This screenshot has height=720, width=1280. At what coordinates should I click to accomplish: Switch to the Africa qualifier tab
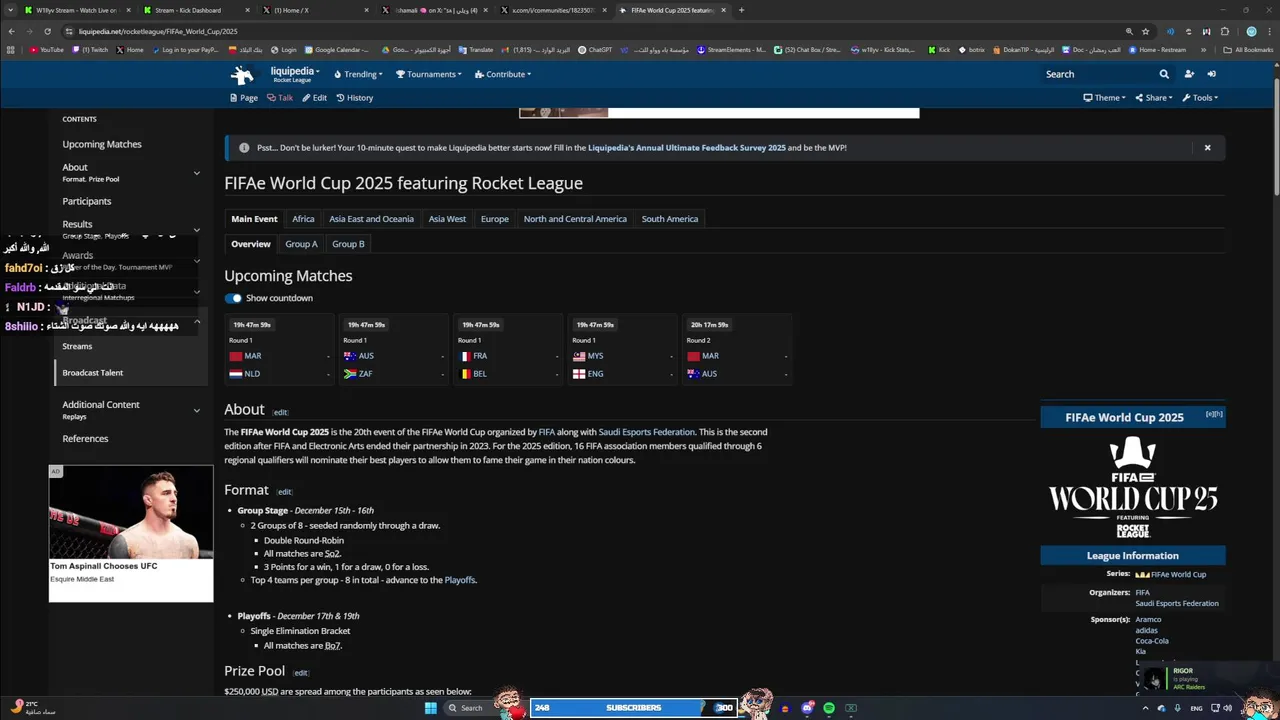(303, 219)
